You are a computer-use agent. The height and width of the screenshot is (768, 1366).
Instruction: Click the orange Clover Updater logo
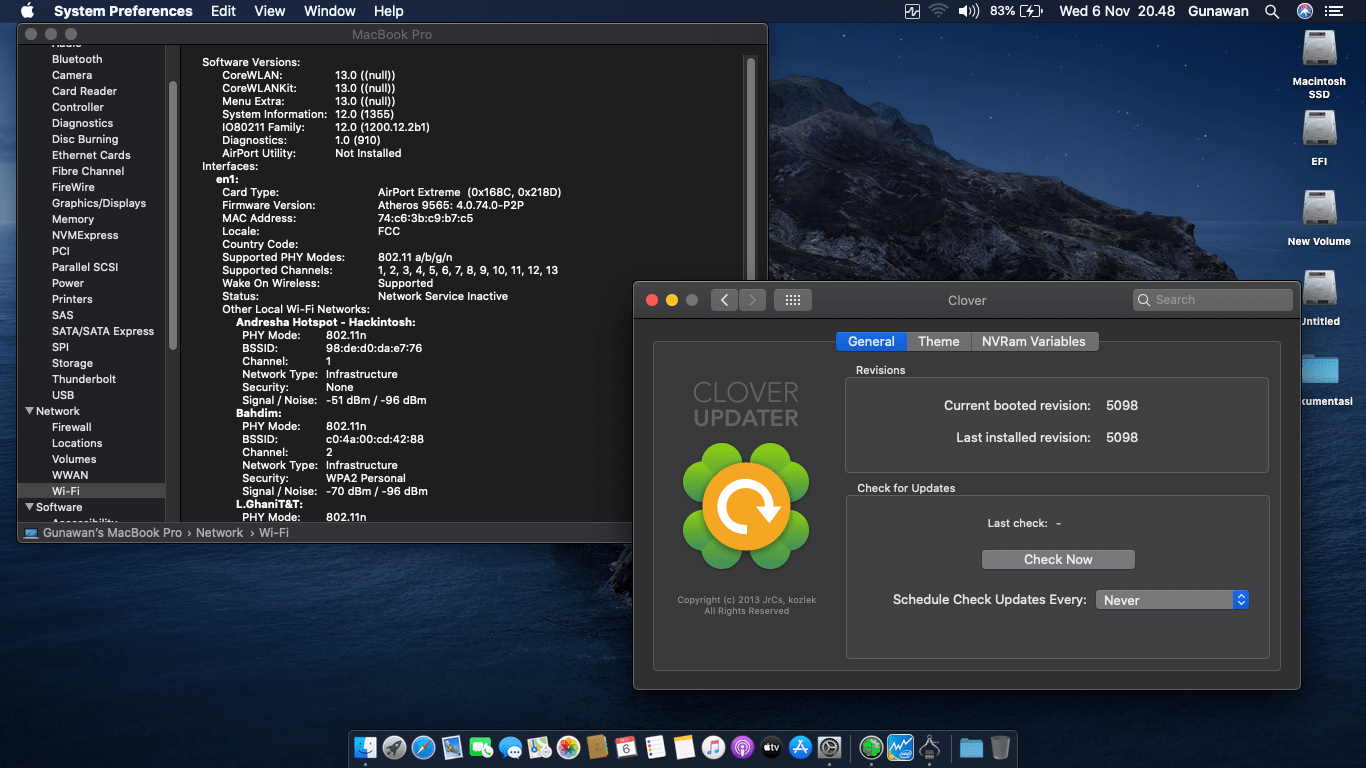[746, 508]
